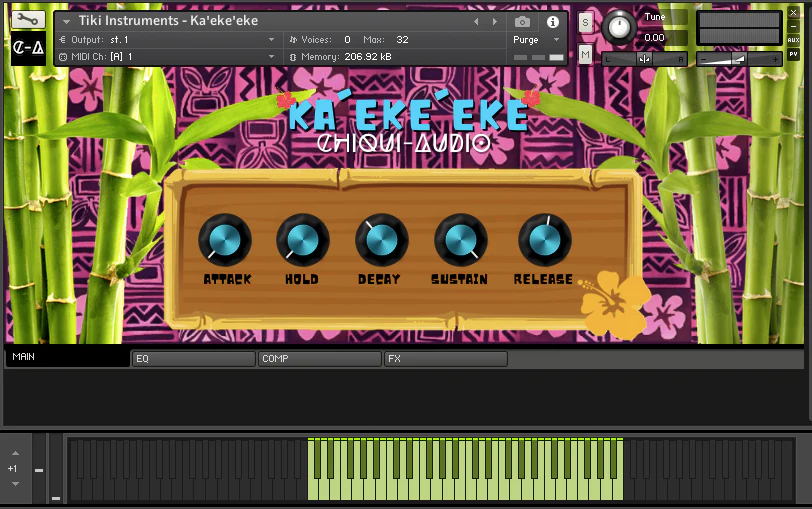Close the instrument with X button
Viewport: 812px width, 509px height.
coord(793,12)
